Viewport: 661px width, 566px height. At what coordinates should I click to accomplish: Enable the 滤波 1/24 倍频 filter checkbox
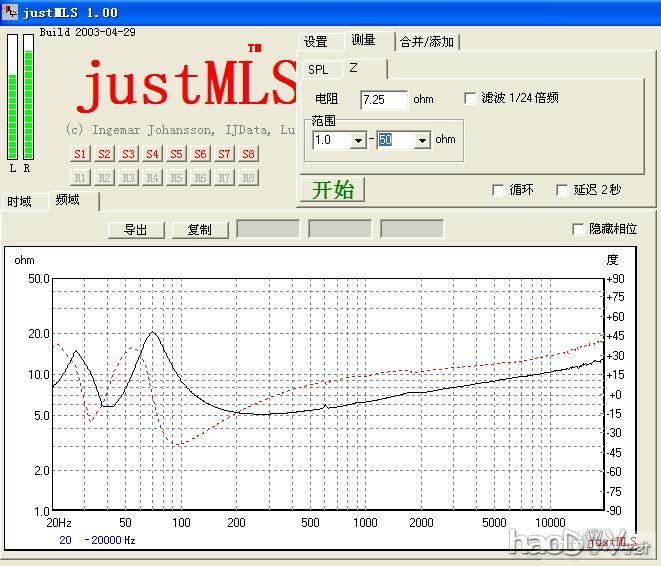coord(471,98)
